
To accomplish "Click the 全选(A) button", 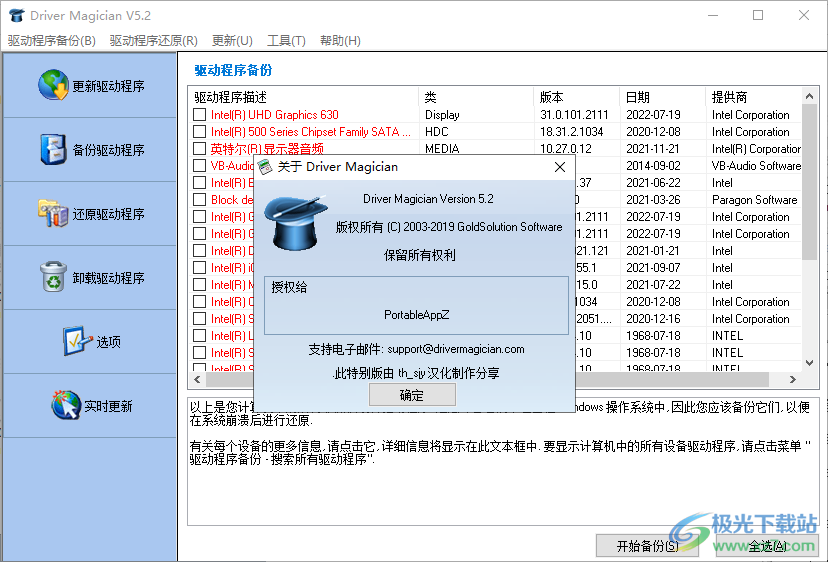I will pyautogui.click(x=767, y=546).
